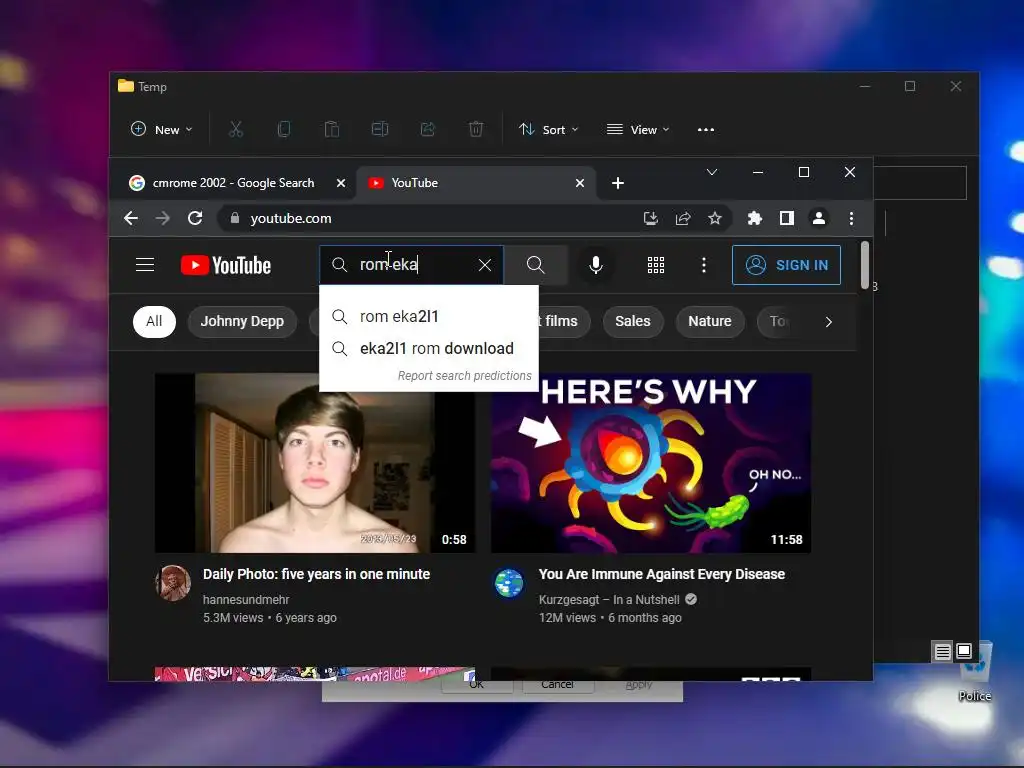
Task: Select the Police desktop icon
Action: point(974,671)
